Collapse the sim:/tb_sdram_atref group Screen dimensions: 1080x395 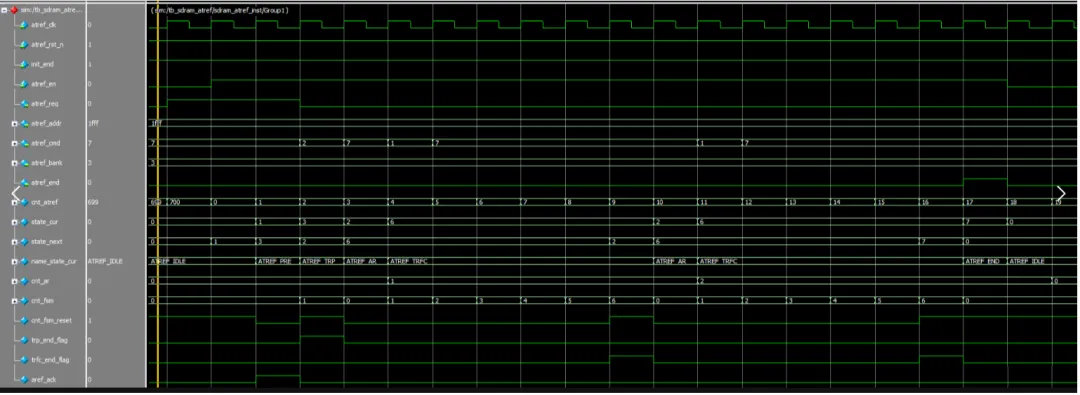click(4, 10)
